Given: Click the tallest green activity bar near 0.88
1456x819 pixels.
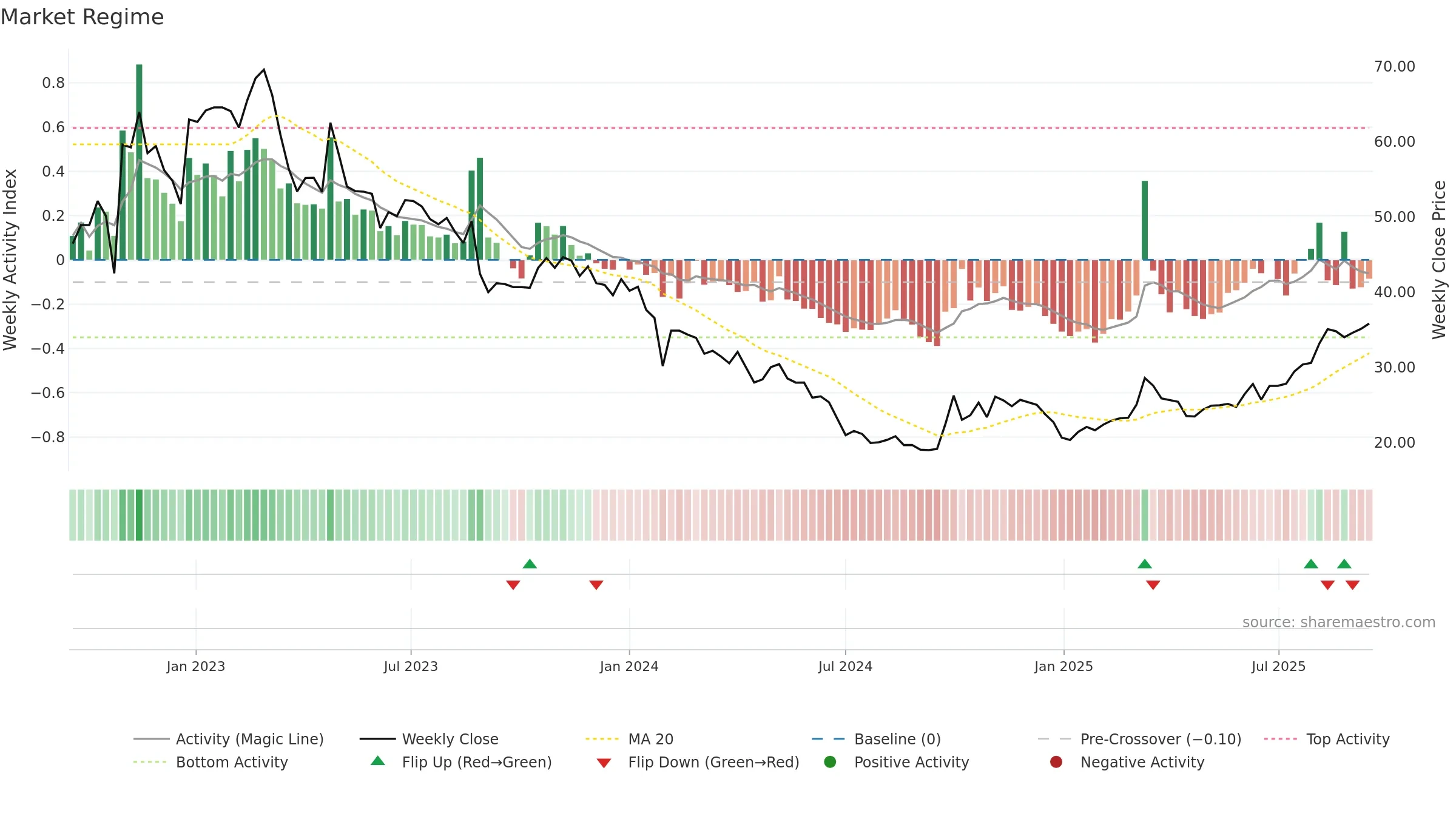Looking at the screenshot, I should [139, 162].
